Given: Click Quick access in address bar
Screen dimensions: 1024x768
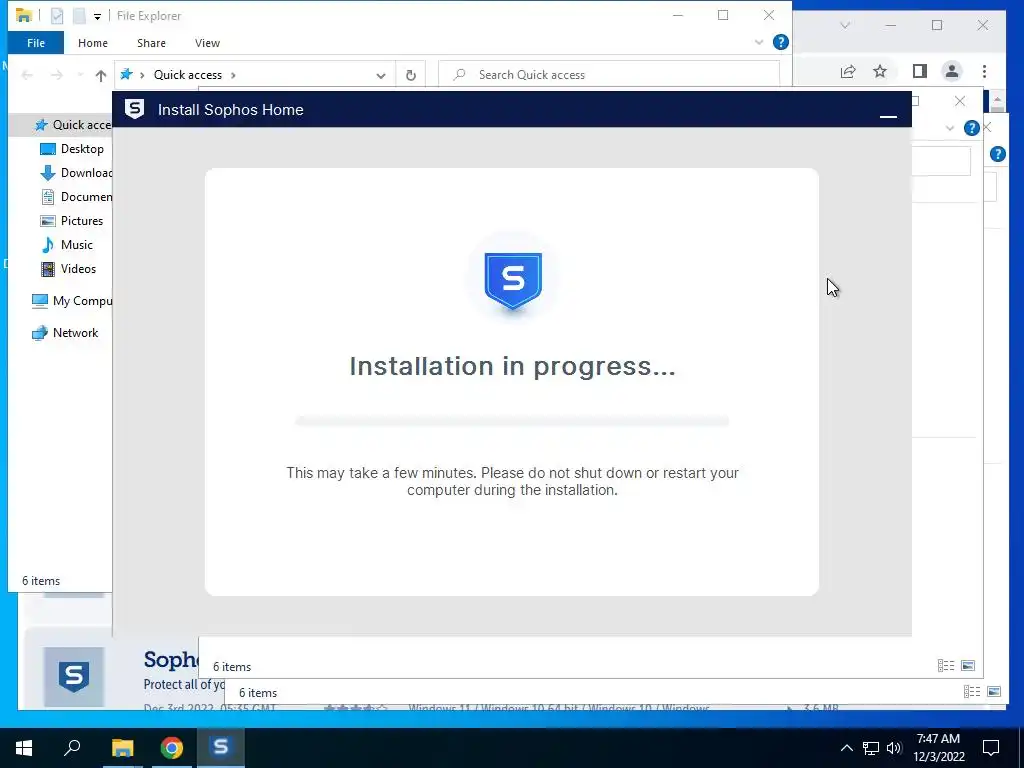Looking at the screenshot, I should (187, 74).
